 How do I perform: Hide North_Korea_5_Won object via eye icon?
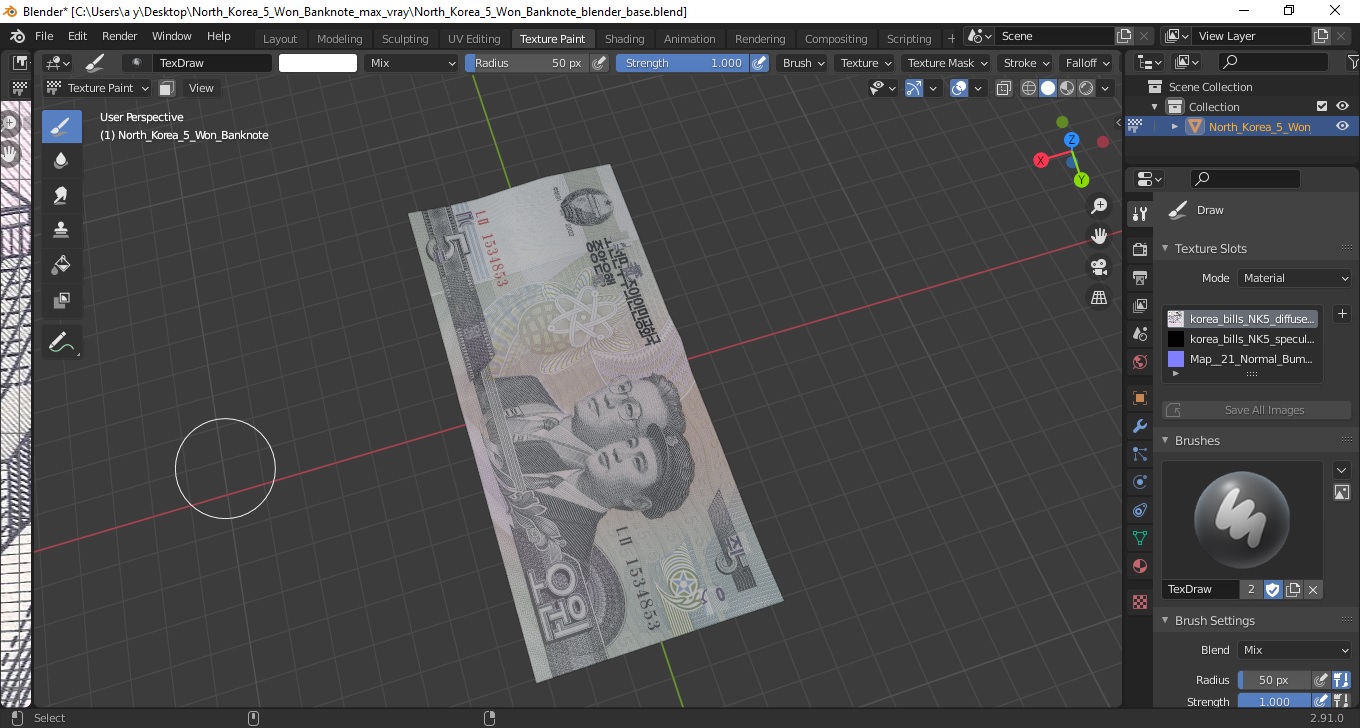(1342, 126)
